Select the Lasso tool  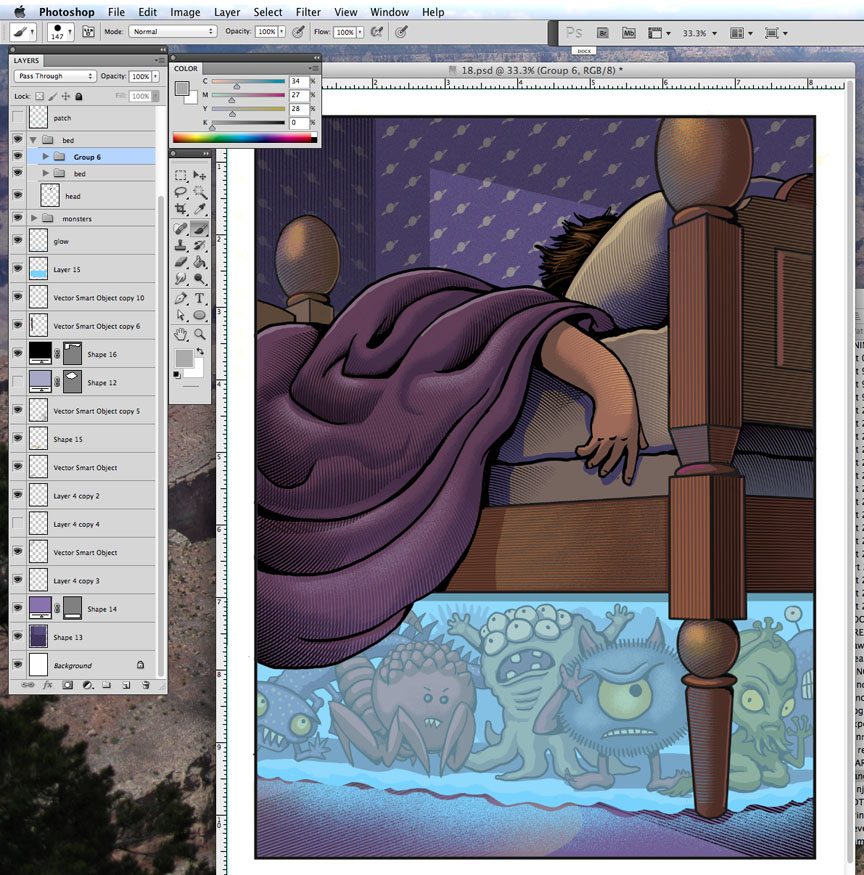click(x=181, y=193)
